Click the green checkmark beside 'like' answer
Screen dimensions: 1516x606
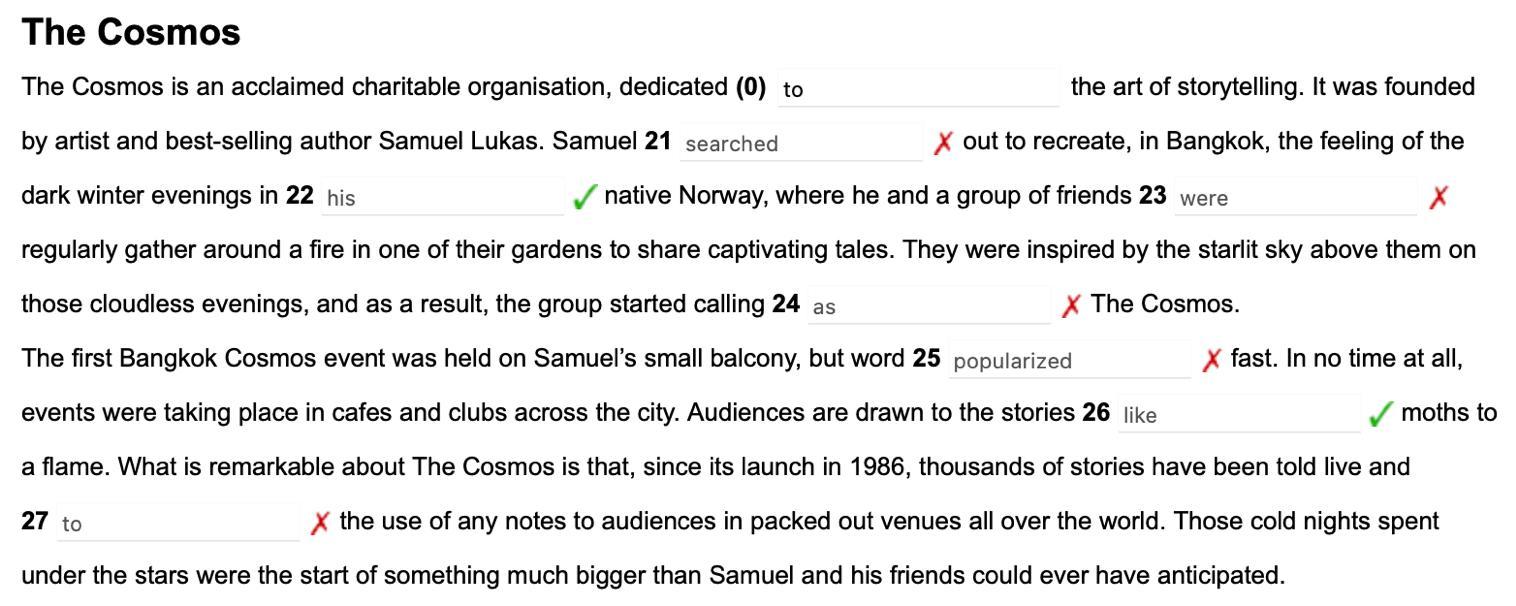click(1380, 414)
